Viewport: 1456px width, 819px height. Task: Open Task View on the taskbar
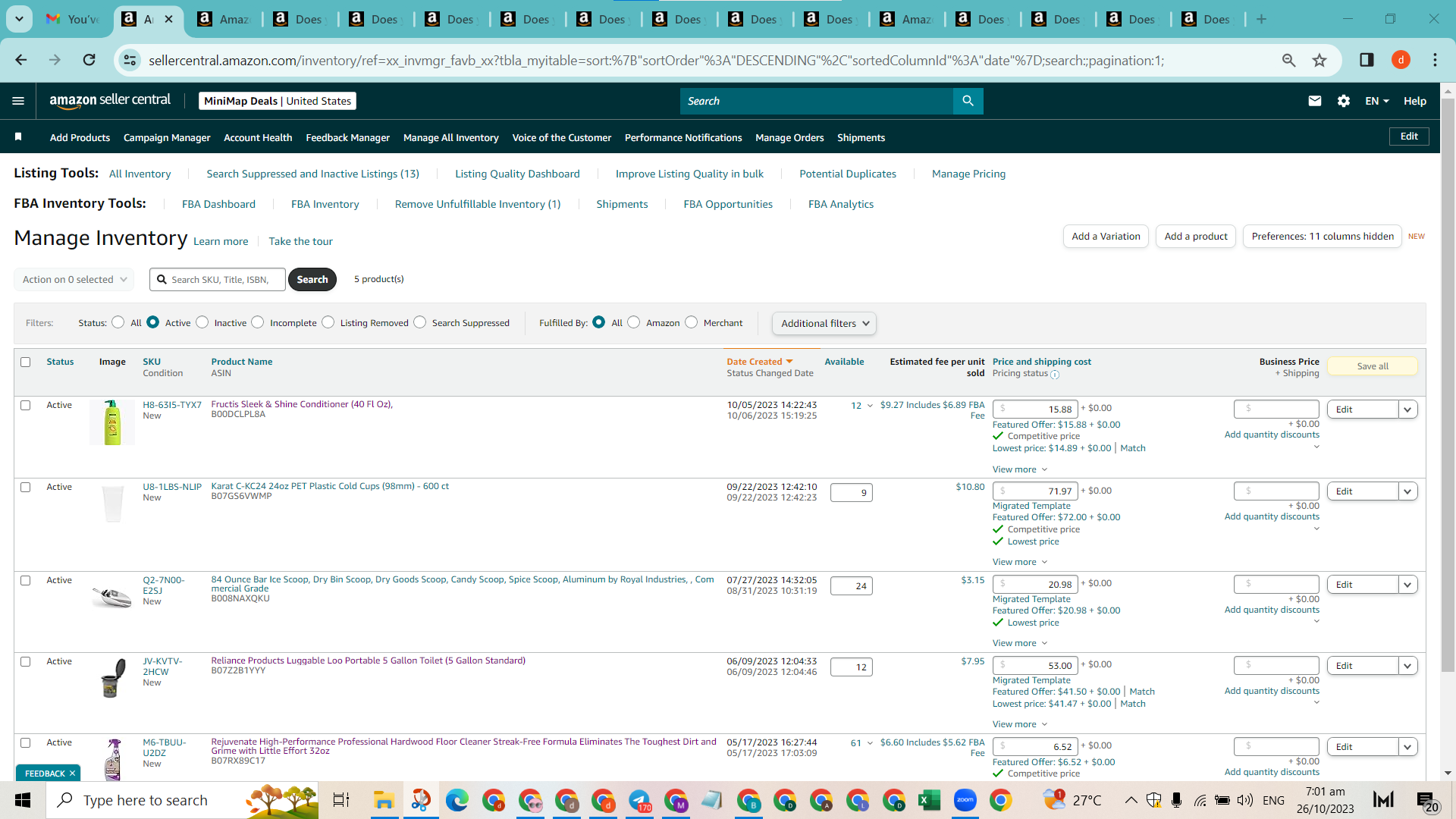341,800
